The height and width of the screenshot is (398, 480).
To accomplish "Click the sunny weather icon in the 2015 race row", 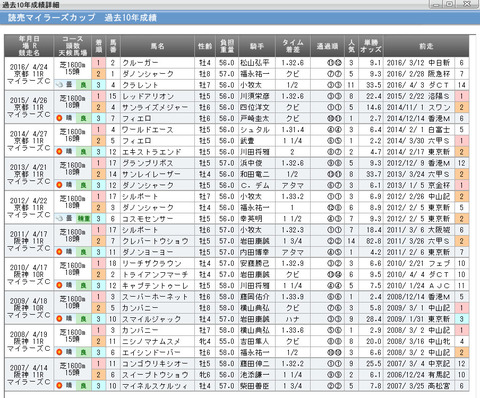I will pyautogui.click(x=60, y=118).
